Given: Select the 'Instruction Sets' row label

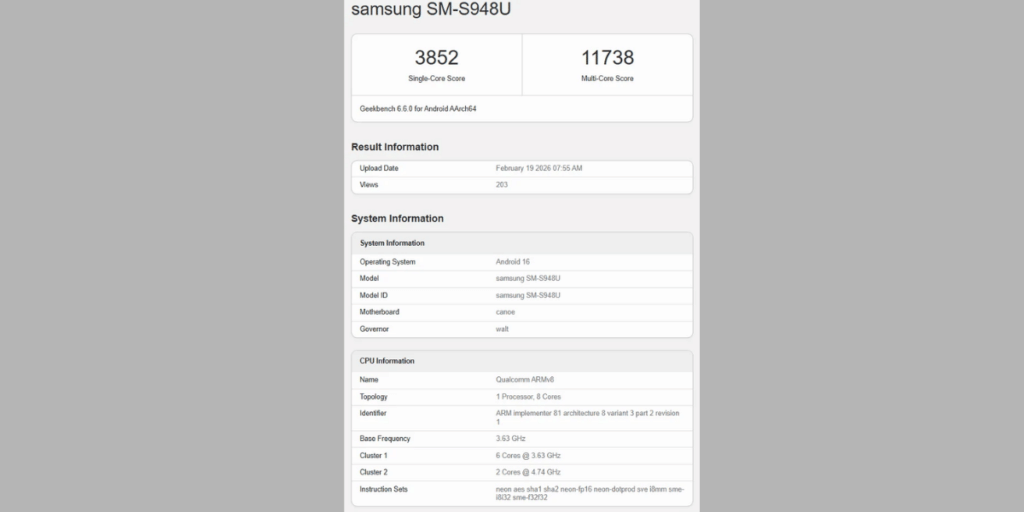Looking at the screenshot, I should pos(383,489).
